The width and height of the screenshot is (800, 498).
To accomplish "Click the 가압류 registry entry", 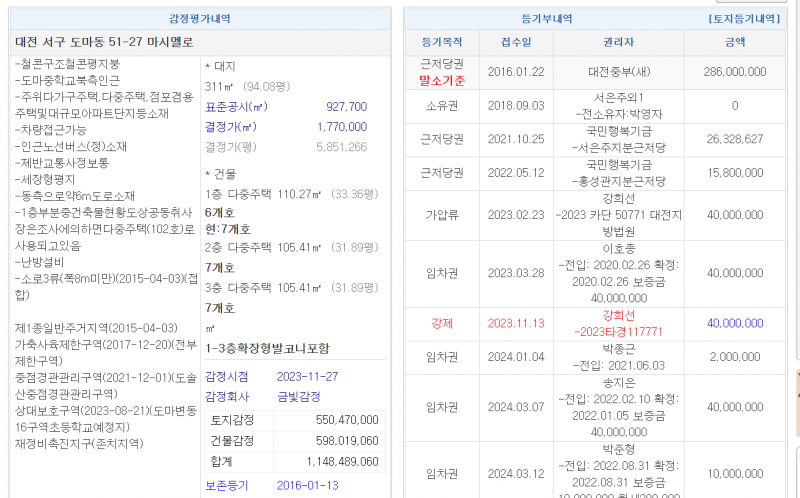I will click(x=441, y=215).
